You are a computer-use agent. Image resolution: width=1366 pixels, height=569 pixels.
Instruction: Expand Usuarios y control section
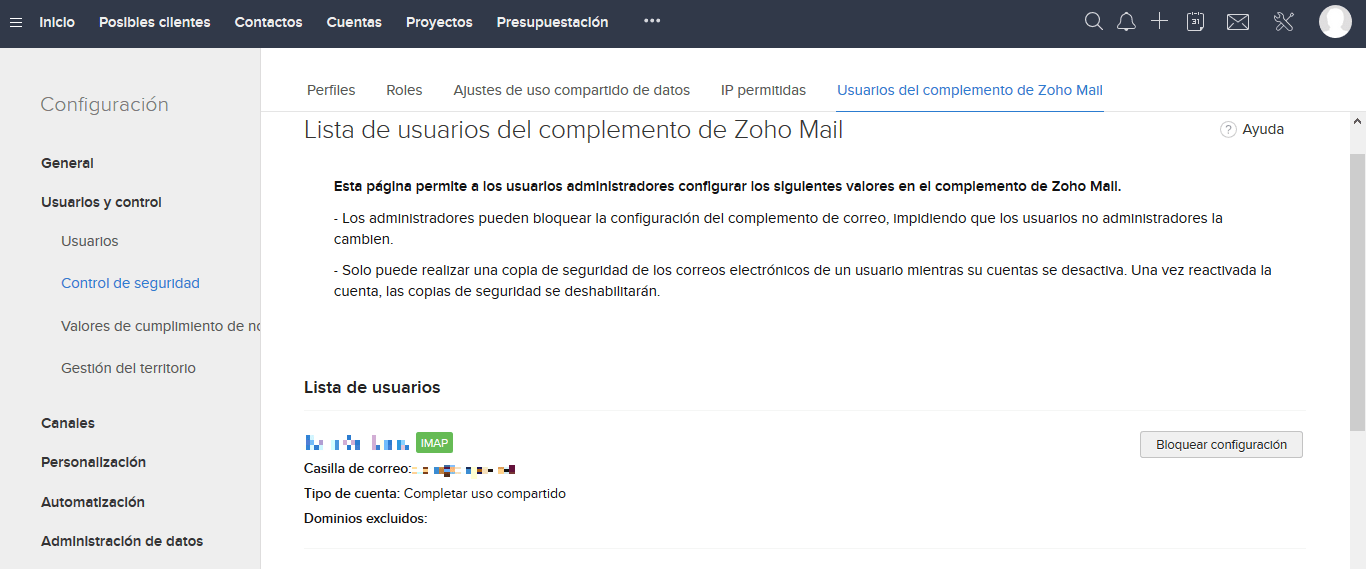point(101,202)
